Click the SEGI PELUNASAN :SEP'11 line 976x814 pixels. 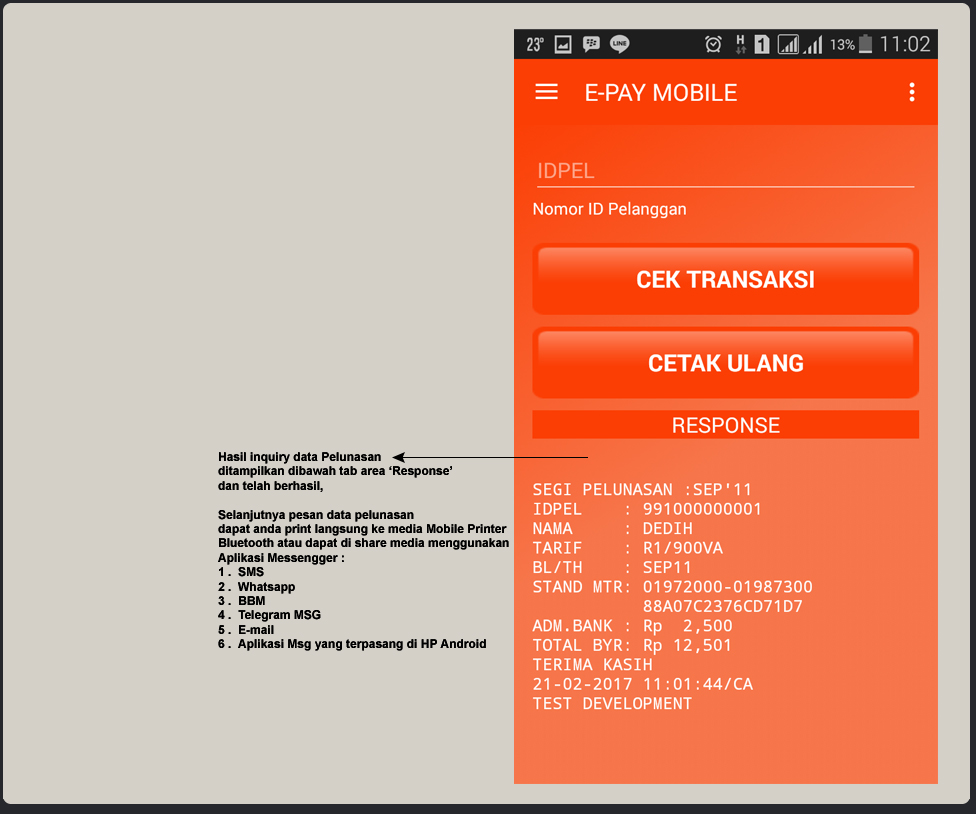coord(642,490)
